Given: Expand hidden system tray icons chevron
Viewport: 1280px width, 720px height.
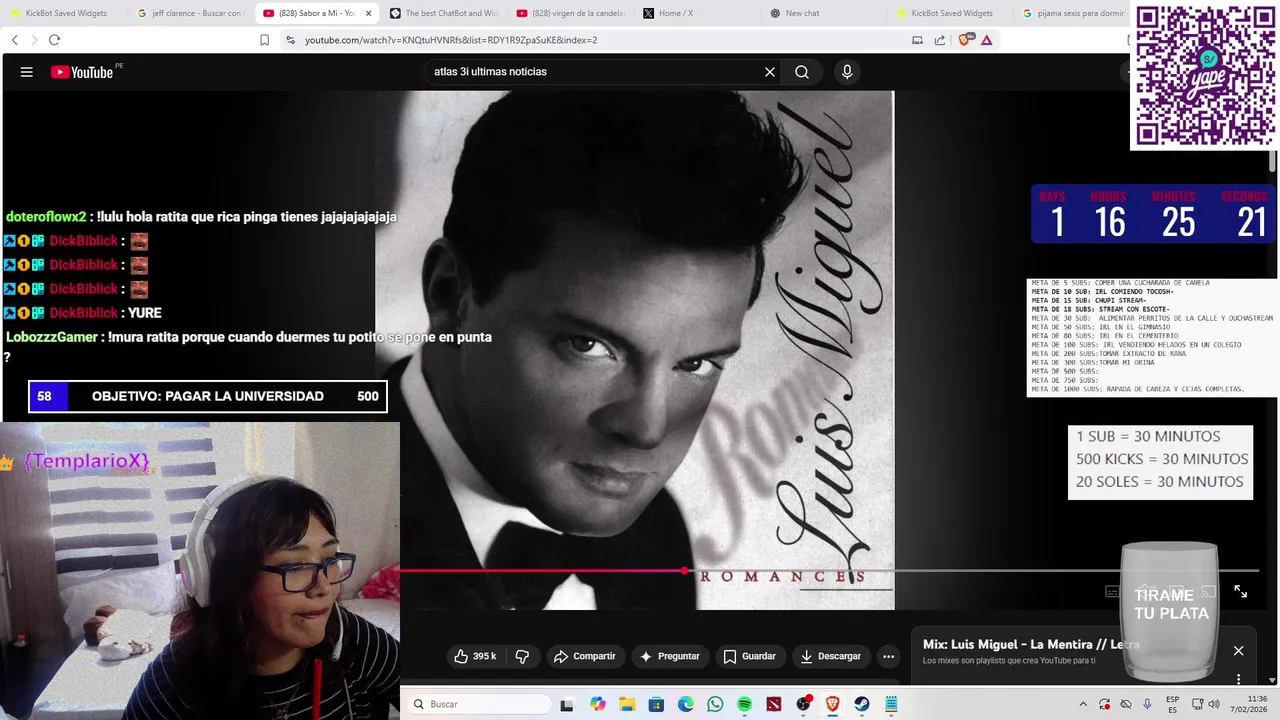Looking at the screenshot, I should coord(1082,704).
